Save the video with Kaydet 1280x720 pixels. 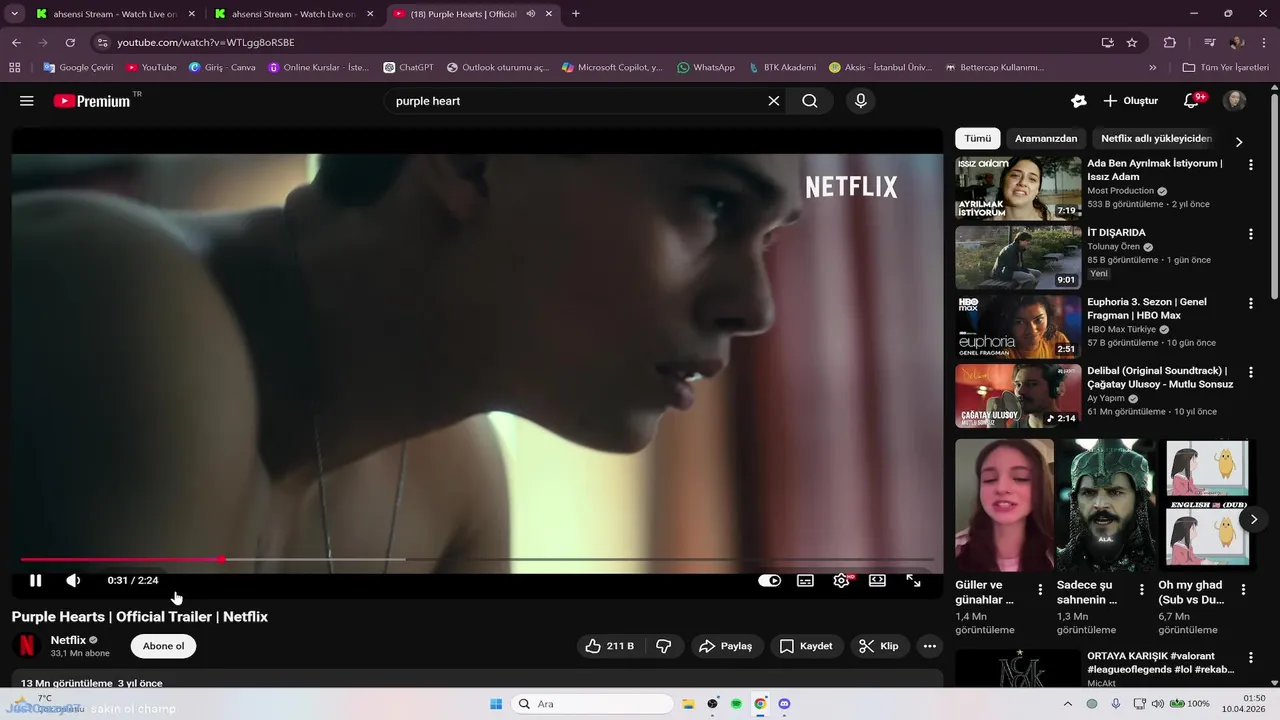[806, 646]
